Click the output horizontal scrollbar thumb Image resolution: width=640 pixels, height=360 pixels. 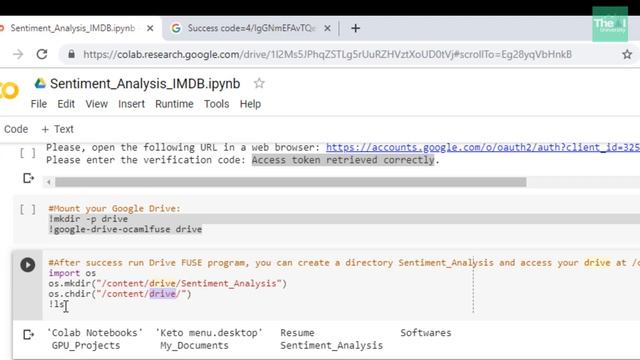291,182
